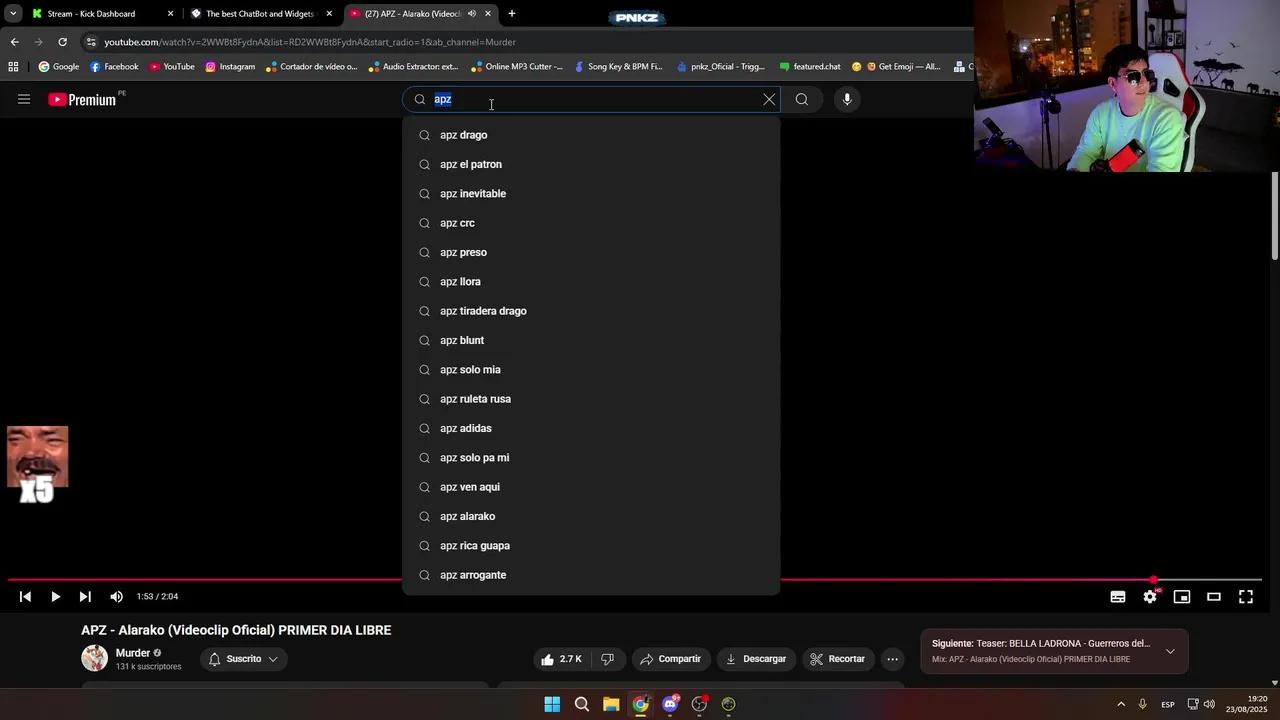Toggle subtitles/captions on the player

[x=1118, y=597]
